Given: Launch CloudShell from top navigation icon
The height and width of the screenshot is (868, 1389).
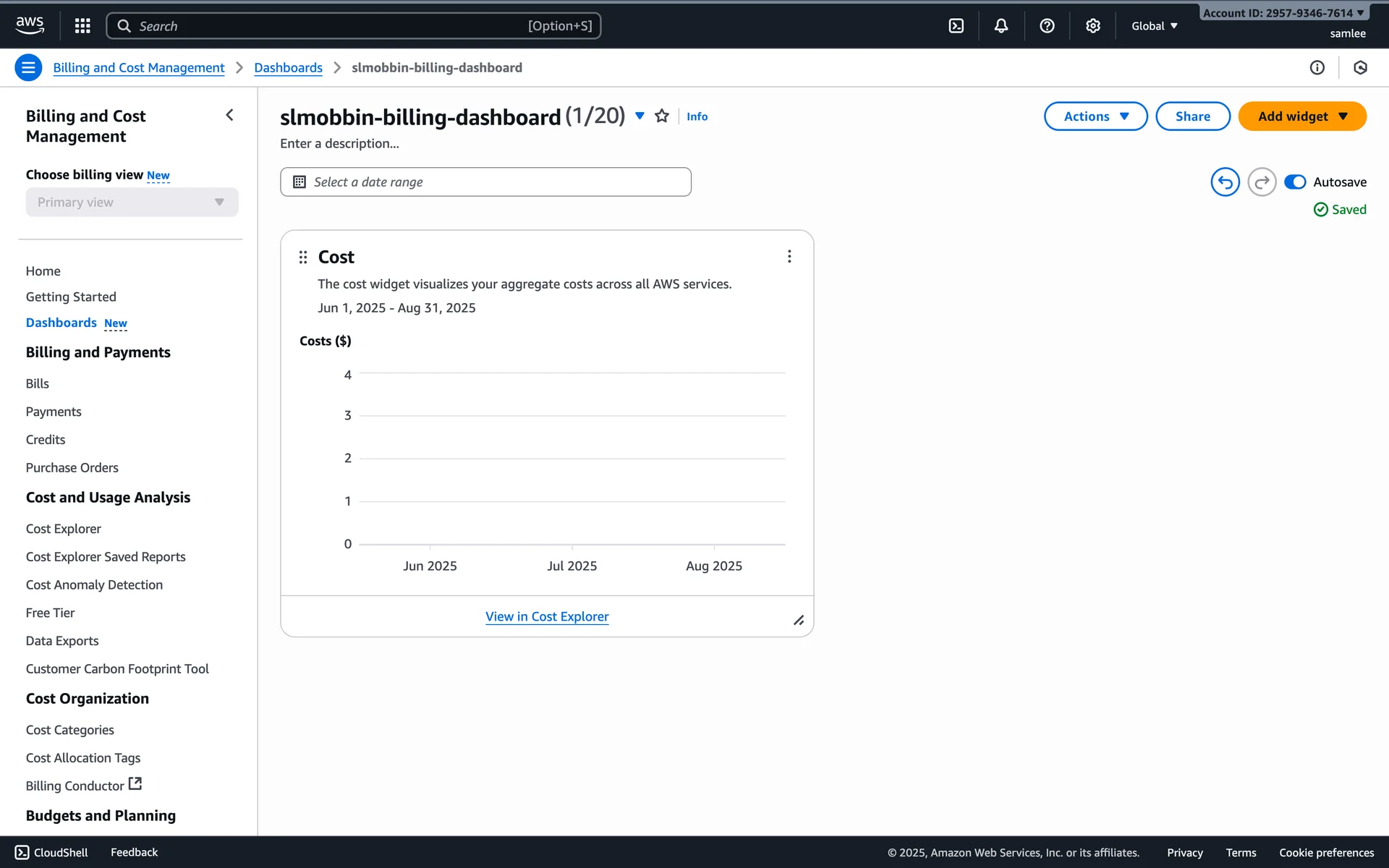Looking at the screenshot, I should pyautogui.click(x=956, y=26).
